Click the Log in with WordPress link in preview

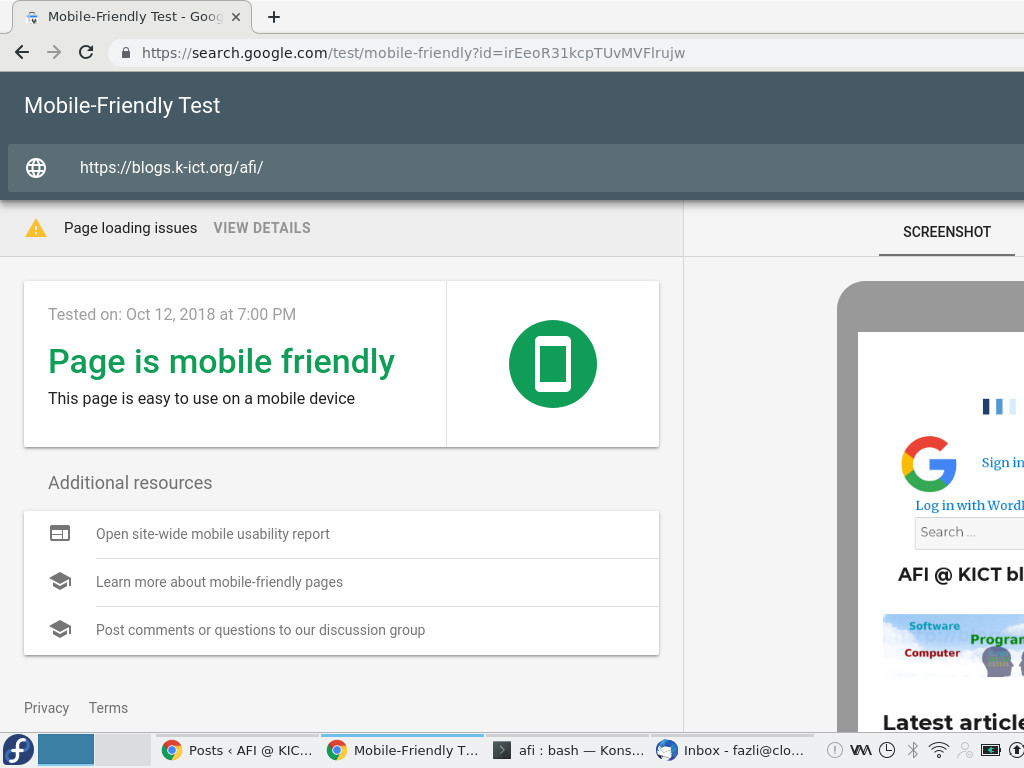[969, 505]
